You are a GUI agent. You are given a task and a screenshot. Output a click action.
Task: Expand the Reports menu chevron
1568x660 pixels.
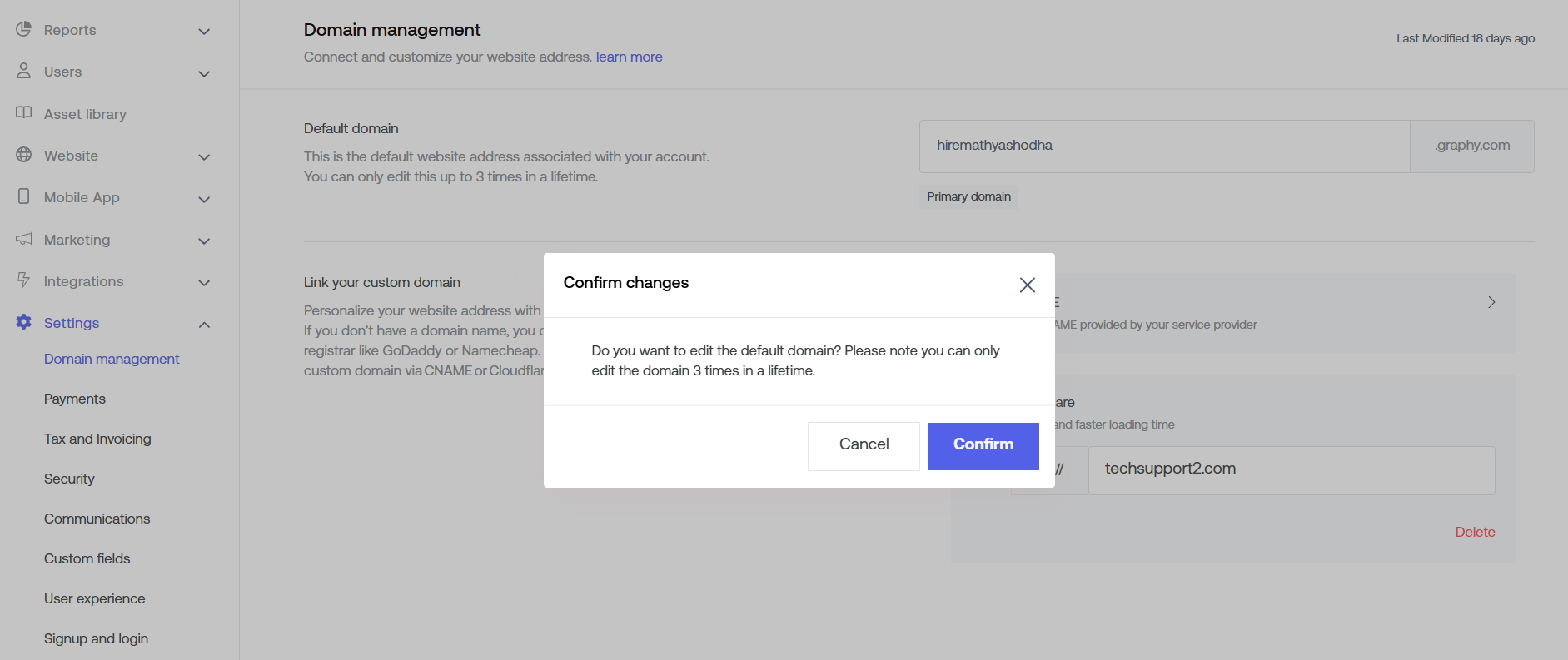point(204,32)
